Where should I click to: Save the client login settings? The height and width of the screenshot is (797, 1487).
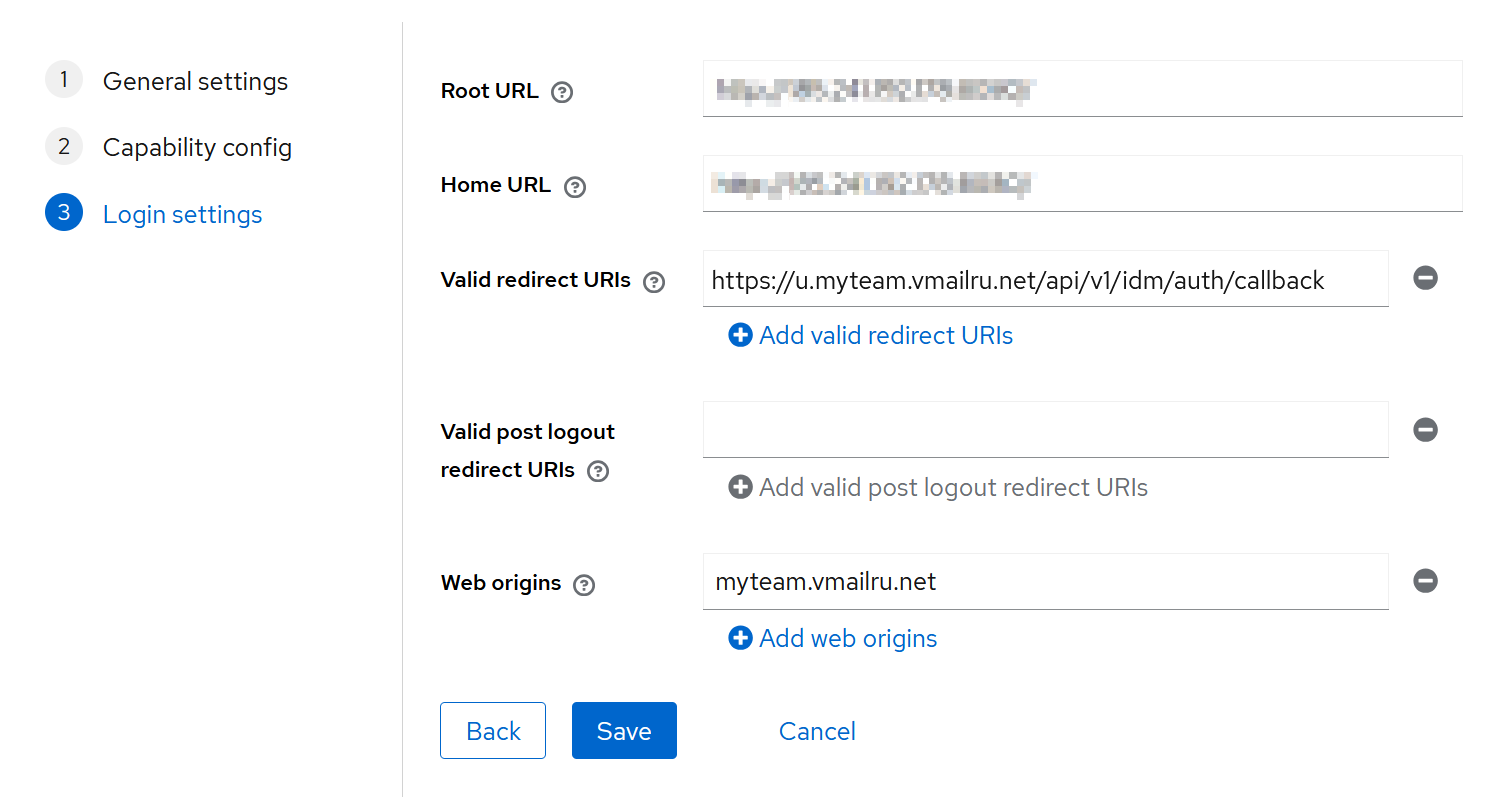click(x=624, y=731)
